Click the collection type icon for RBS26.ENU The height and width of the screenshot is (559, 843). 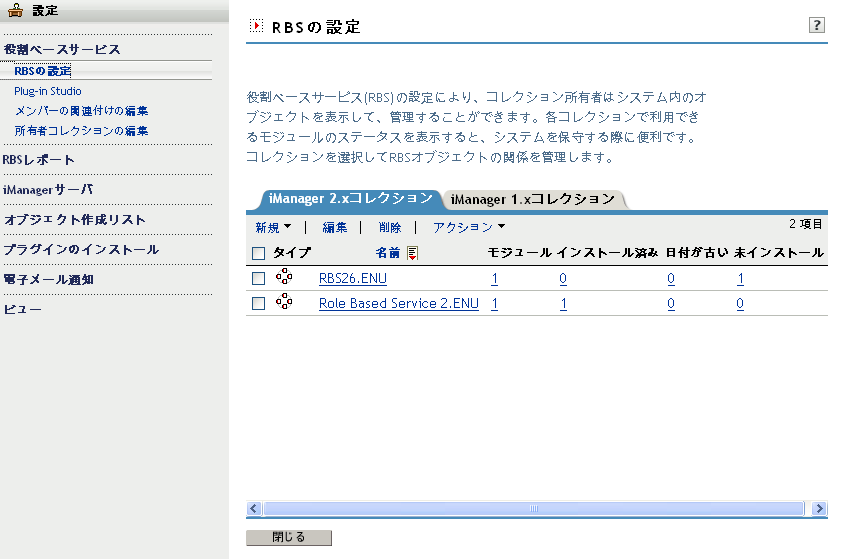click(x=284, y=277)
